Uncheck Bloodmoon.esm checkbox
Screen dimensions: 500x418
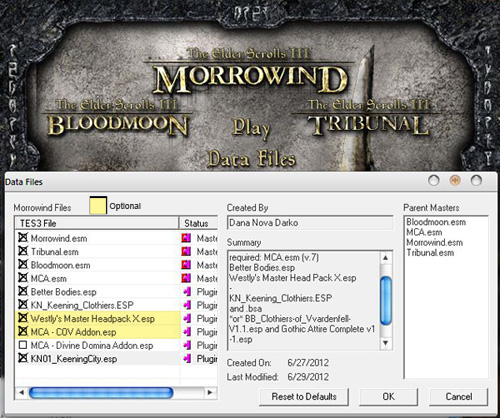point(23,265)
